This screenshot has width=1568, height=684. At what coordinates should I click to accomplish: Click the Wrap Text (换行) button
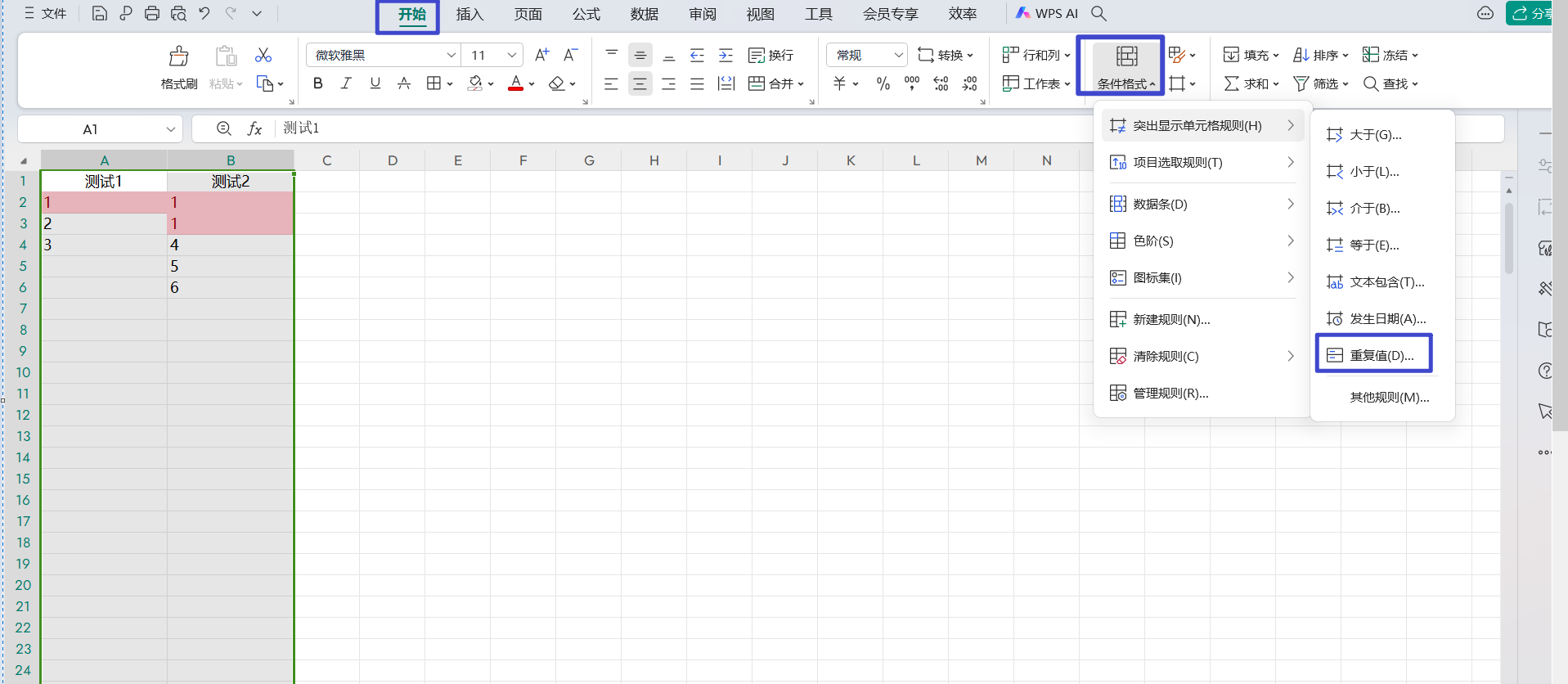coord(771,55)
